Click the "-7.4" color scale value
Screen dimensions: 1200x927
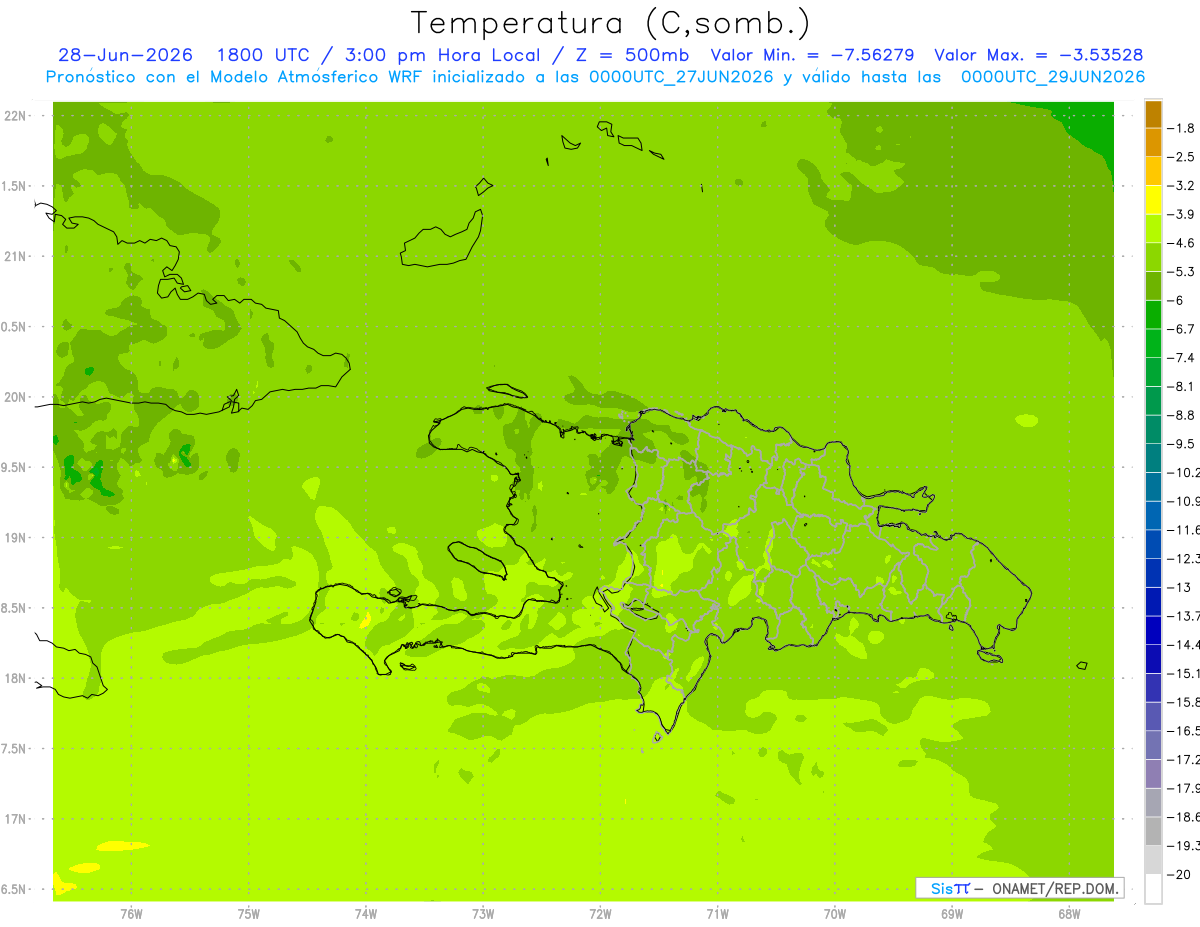[1182, 358]
